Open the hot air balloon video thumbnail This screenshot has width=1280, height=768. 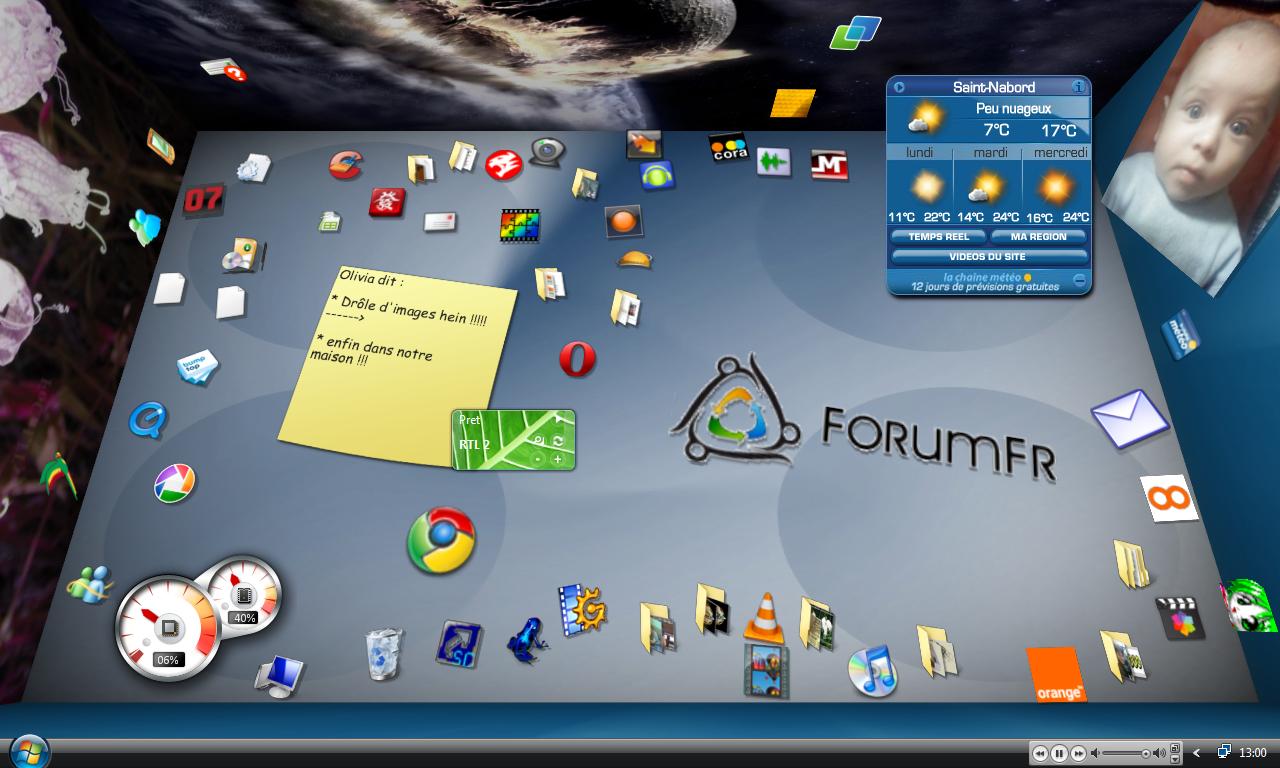[766, 670]
